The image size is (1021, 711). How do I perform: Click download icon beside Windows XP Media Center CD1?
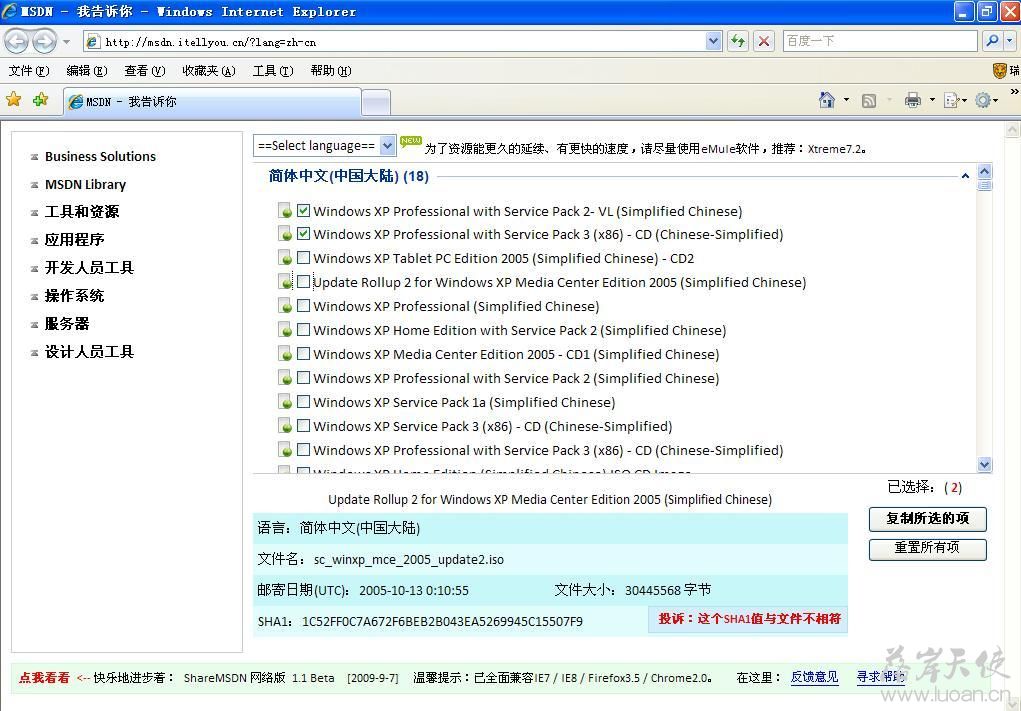(285, 354)
